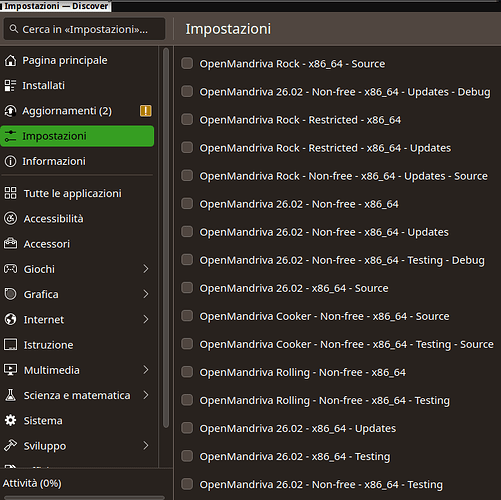The image size is (501, 500).
Task: Click the Impostazioni page heading
Action: [x=228, y=29]
